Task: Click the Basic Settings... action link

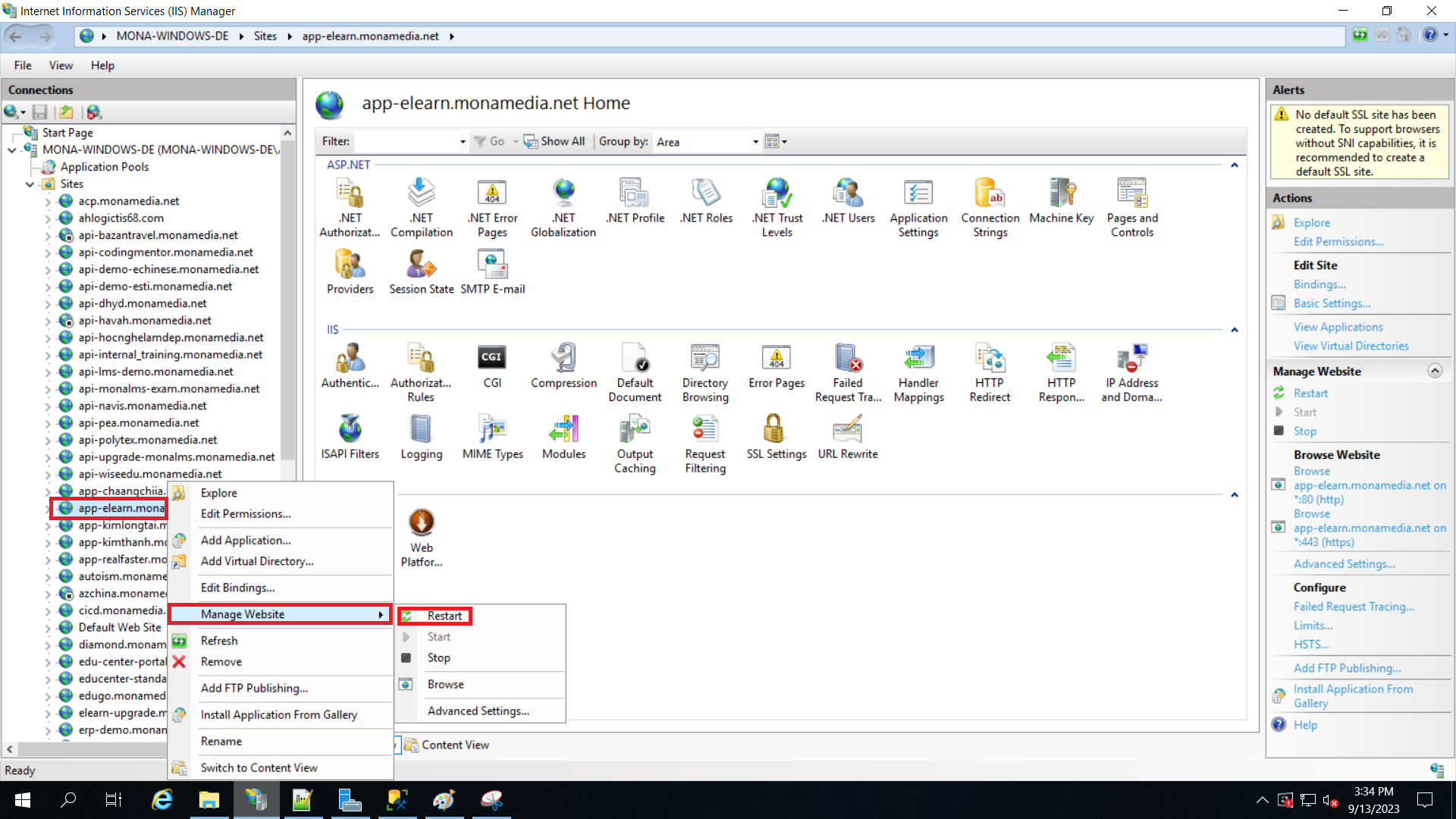Action: [1332, 303]
